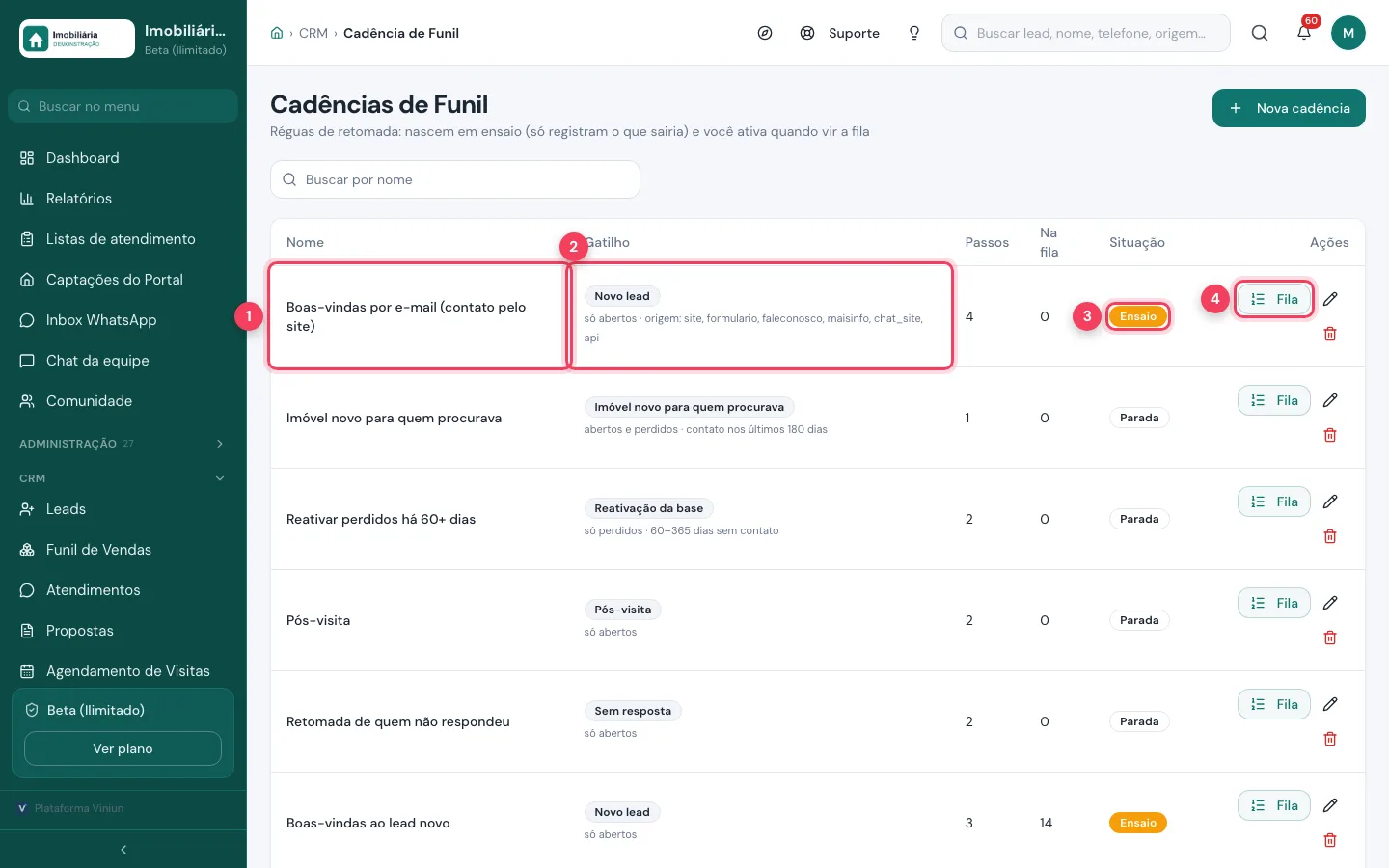This screenshot has height=868, width=1389.
Task: Collapse the CRM menu section
Action: tap(123, 478)
